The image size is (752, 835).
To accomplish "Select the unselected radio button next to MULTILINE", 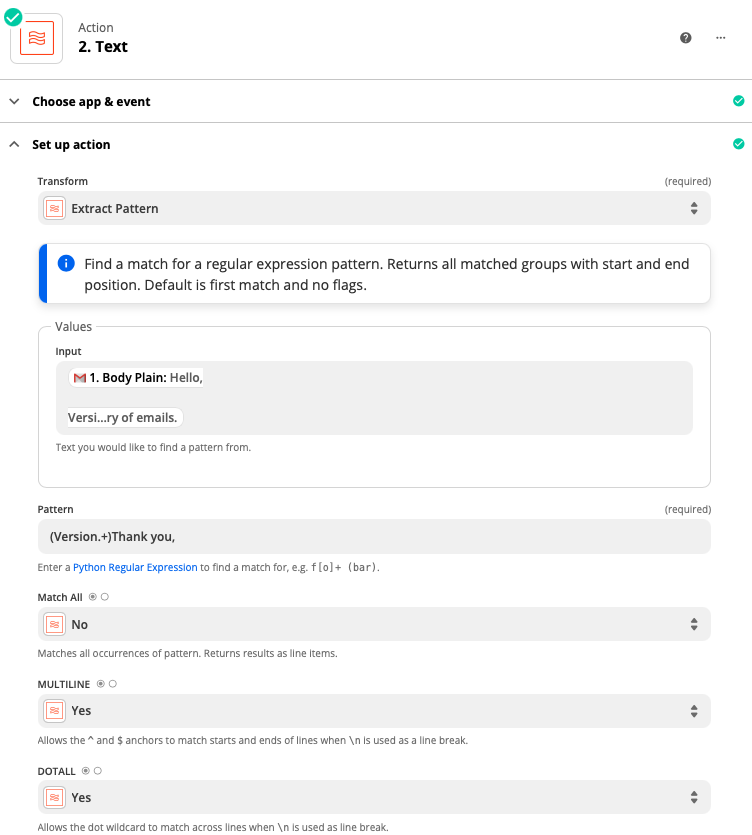I will click(112, 684).
